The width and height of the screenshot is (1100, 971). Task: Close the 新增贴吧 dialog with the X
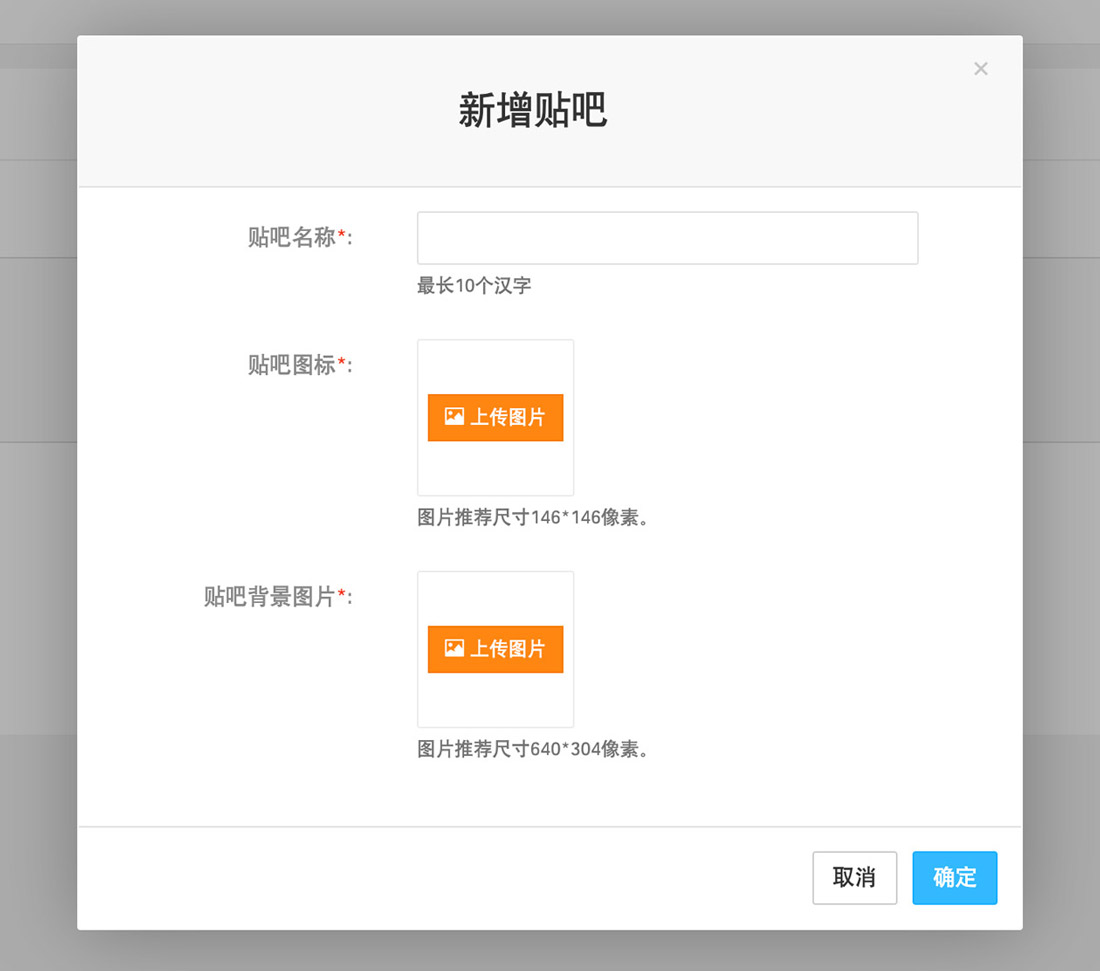tap(980, 69)
